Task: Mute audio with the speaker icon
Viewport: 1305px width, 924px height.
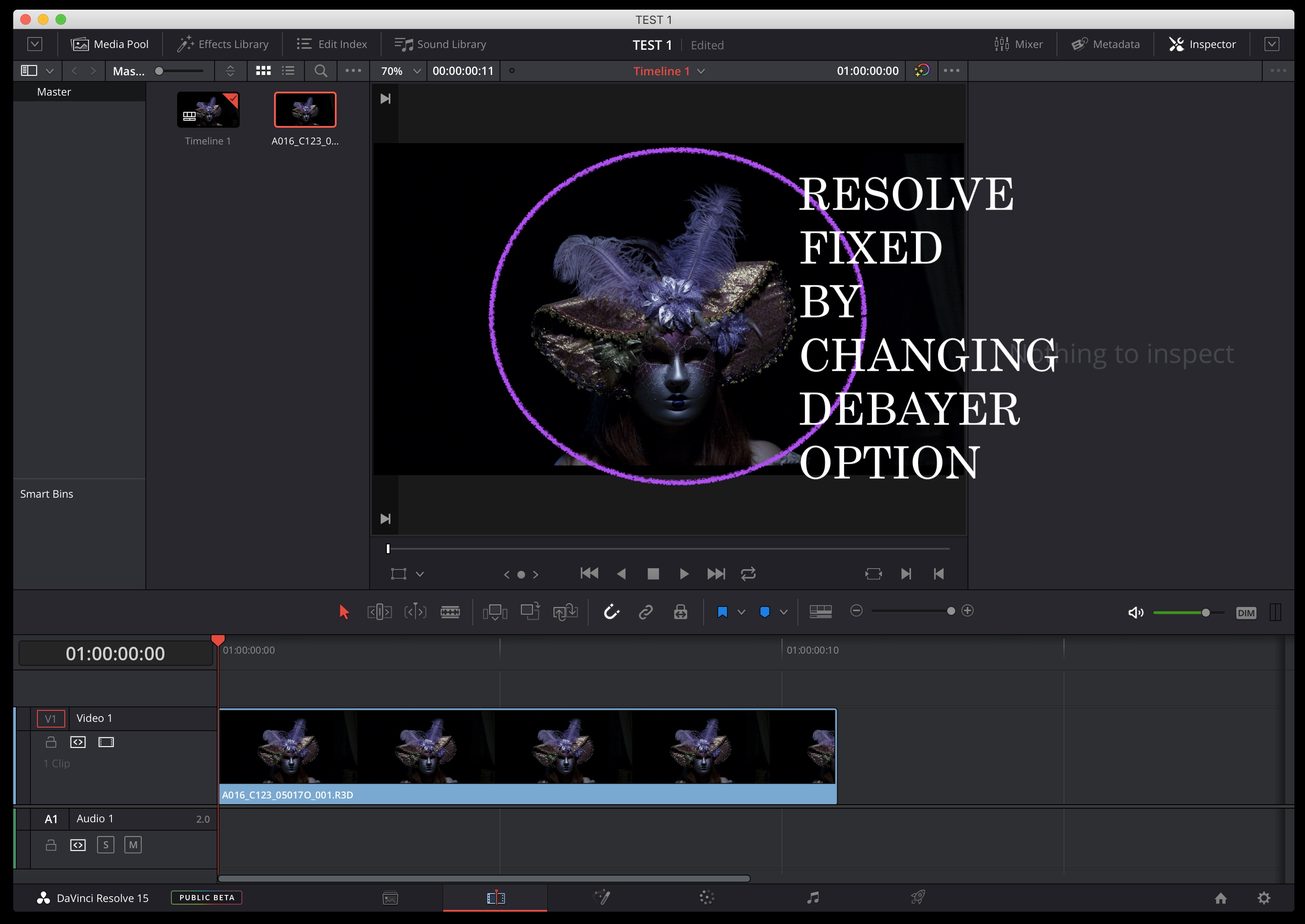Action: point(1135,612)
